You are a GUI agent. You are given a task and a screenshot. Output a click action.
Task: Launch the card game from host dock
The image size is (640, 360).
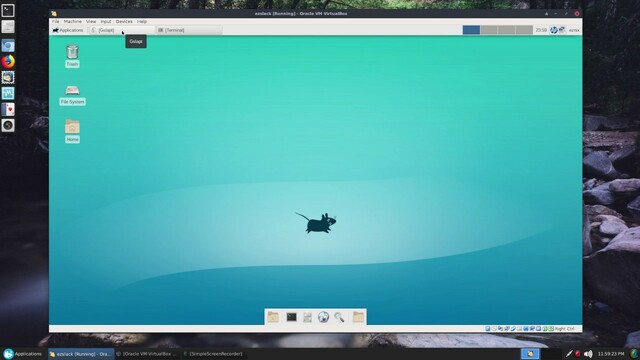[x=8, y=109]
